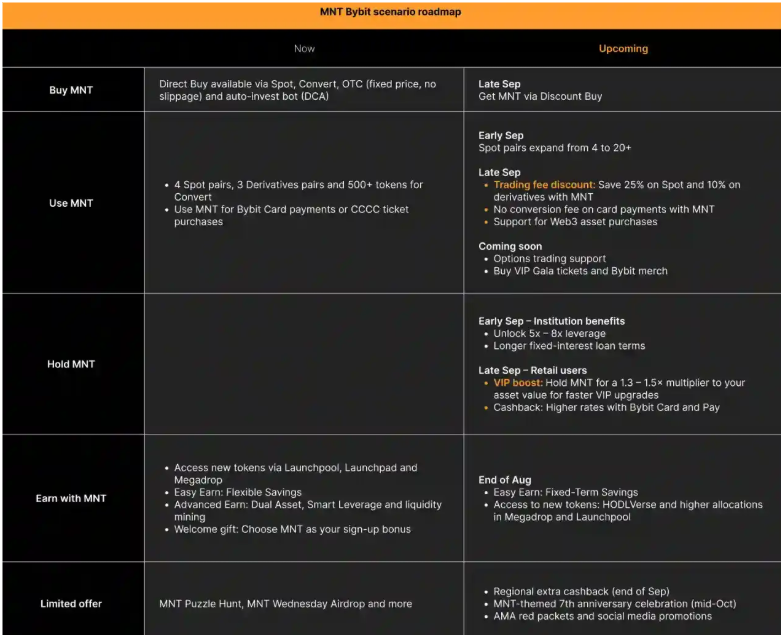Screen dimensions: 781x635
Task: Click 'No conversion fee on card payments' line
Action: point(604,209)
